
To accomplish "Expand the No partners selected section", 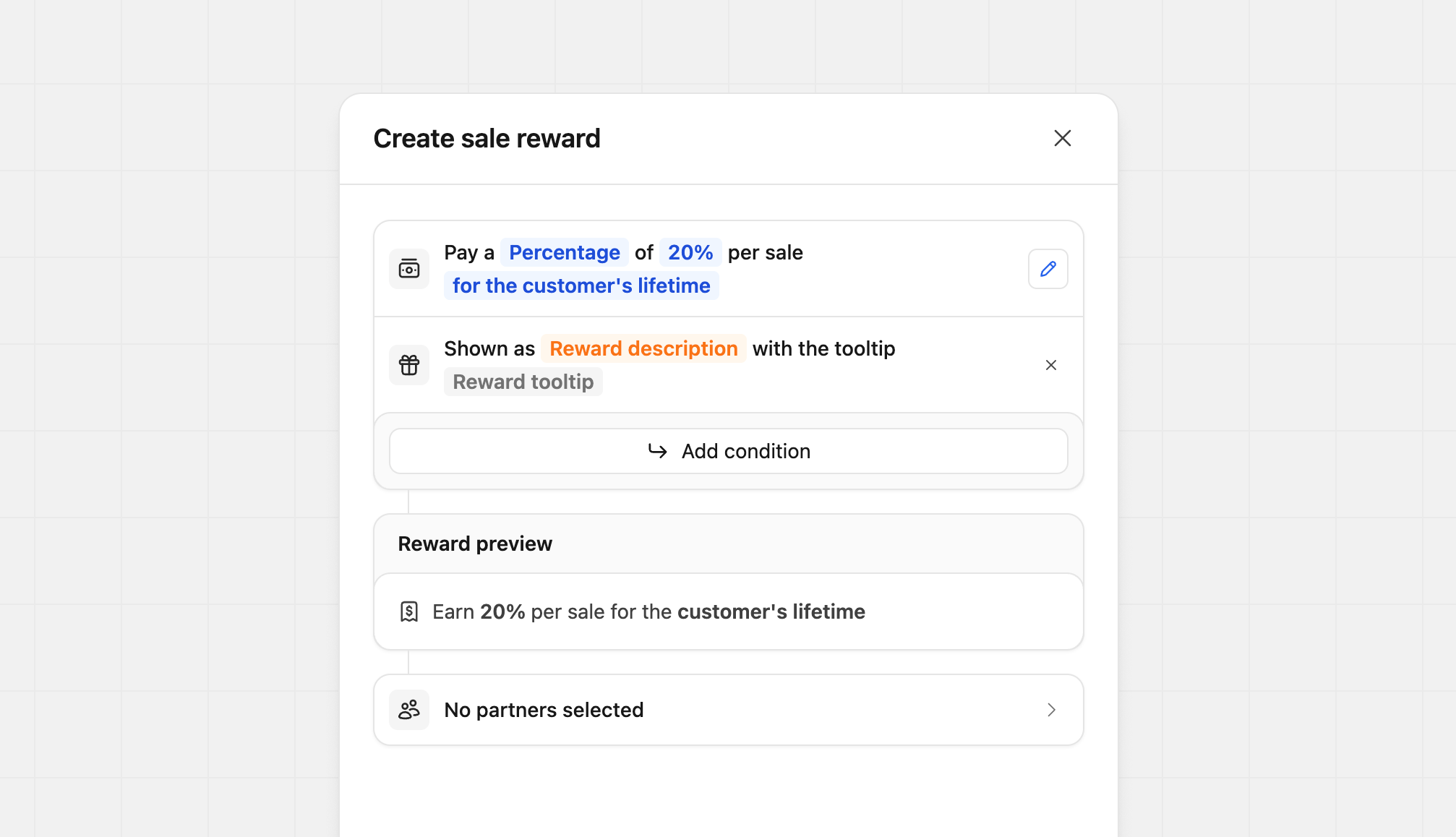I will 1052,709.
